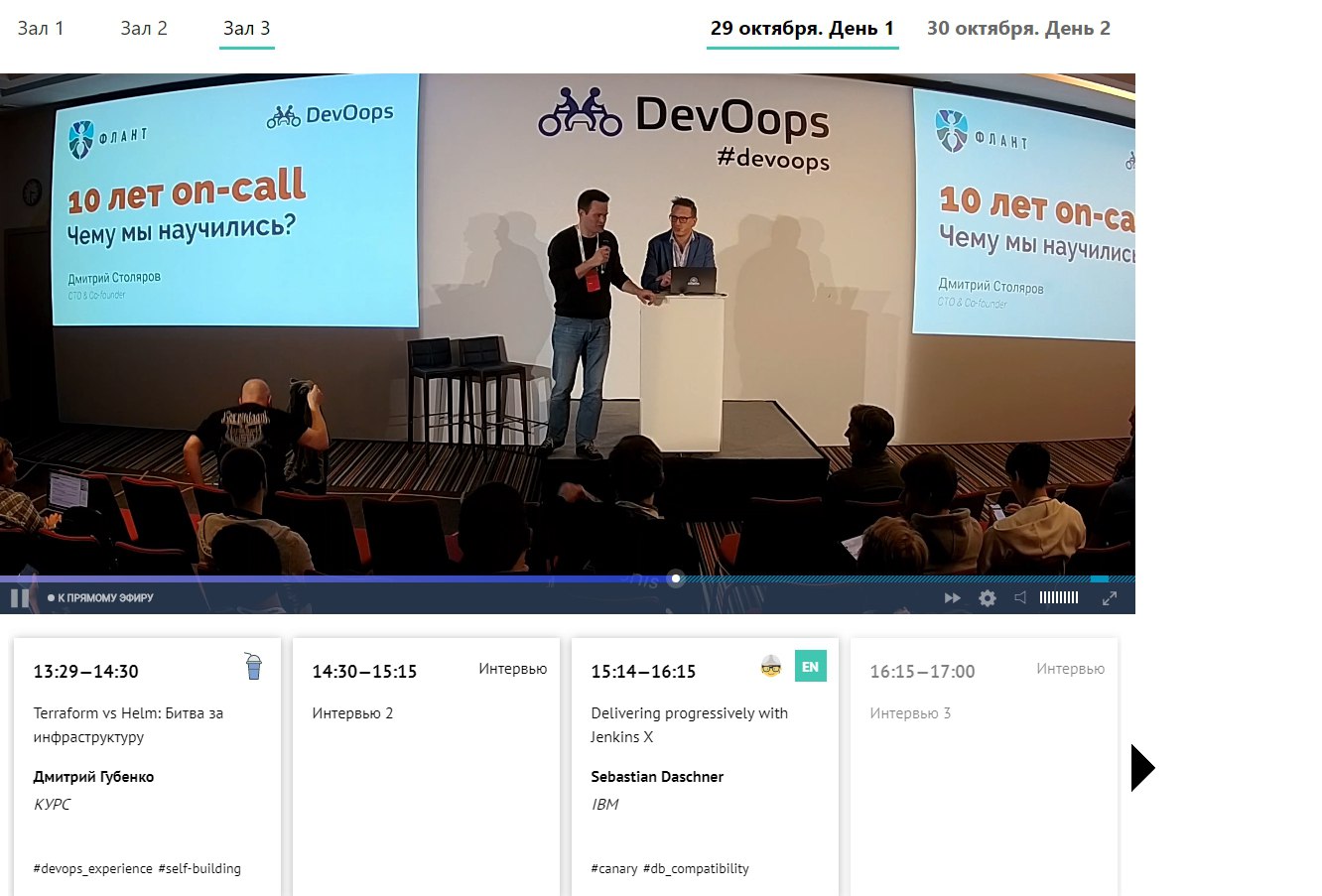Click the #self-building tag
Screen dimensions: 1322x896
coord(199,868)
